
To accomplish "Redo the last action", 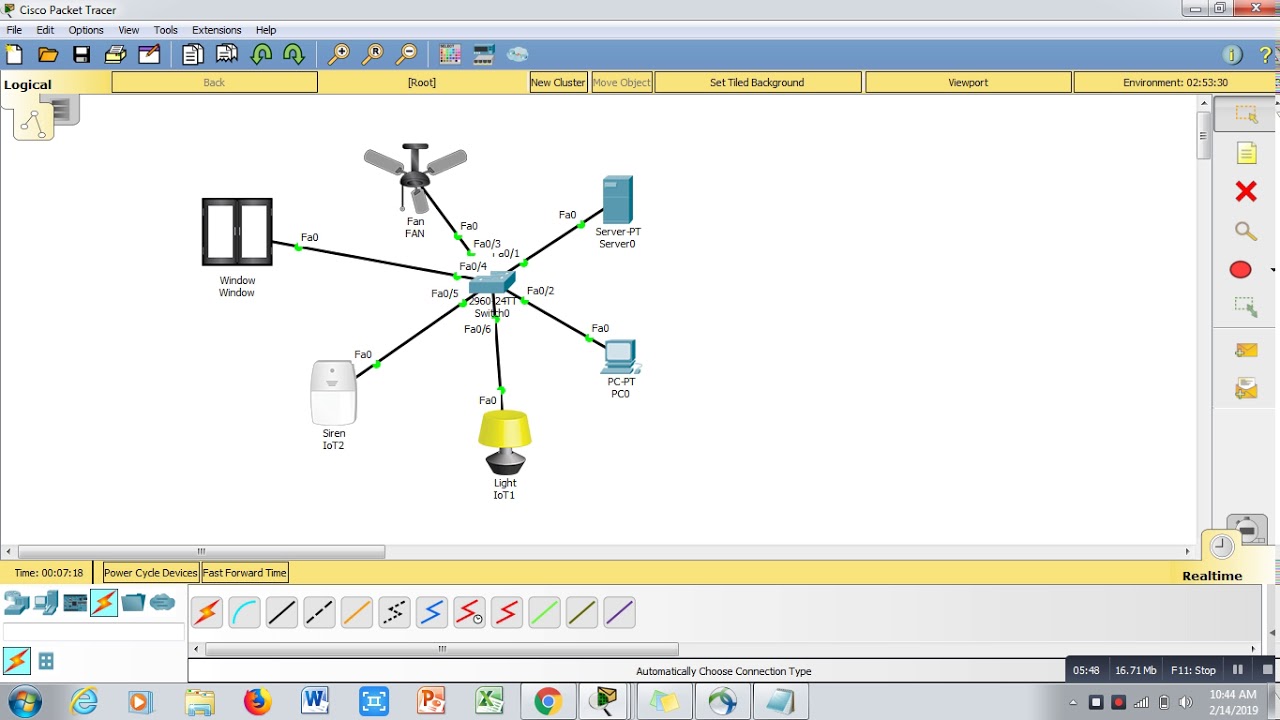I will pyautogui.click(x=294, y=54).
